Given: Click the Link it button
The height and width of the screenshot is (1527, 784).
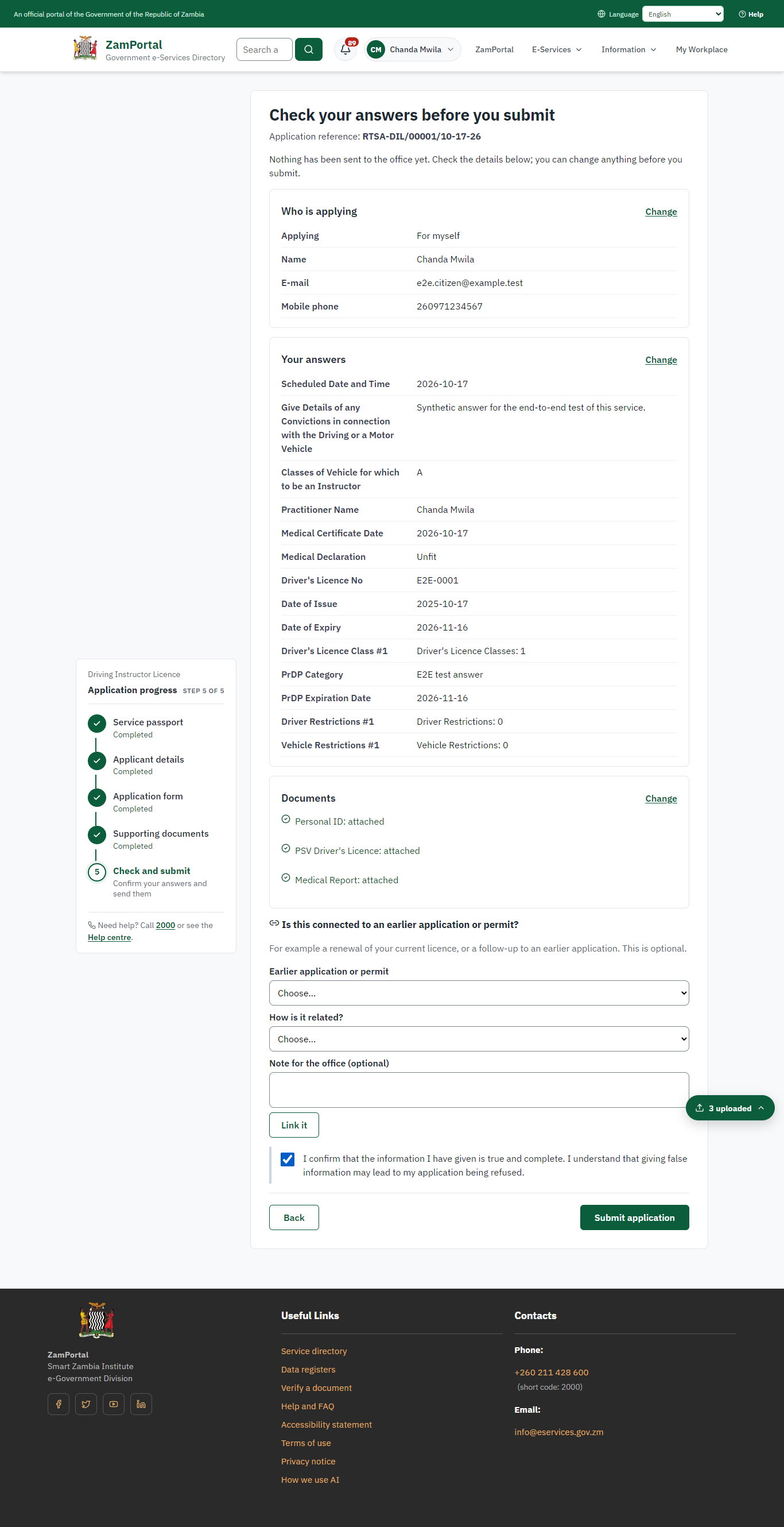Looking at the screenshot, I should coord(294,1124).
